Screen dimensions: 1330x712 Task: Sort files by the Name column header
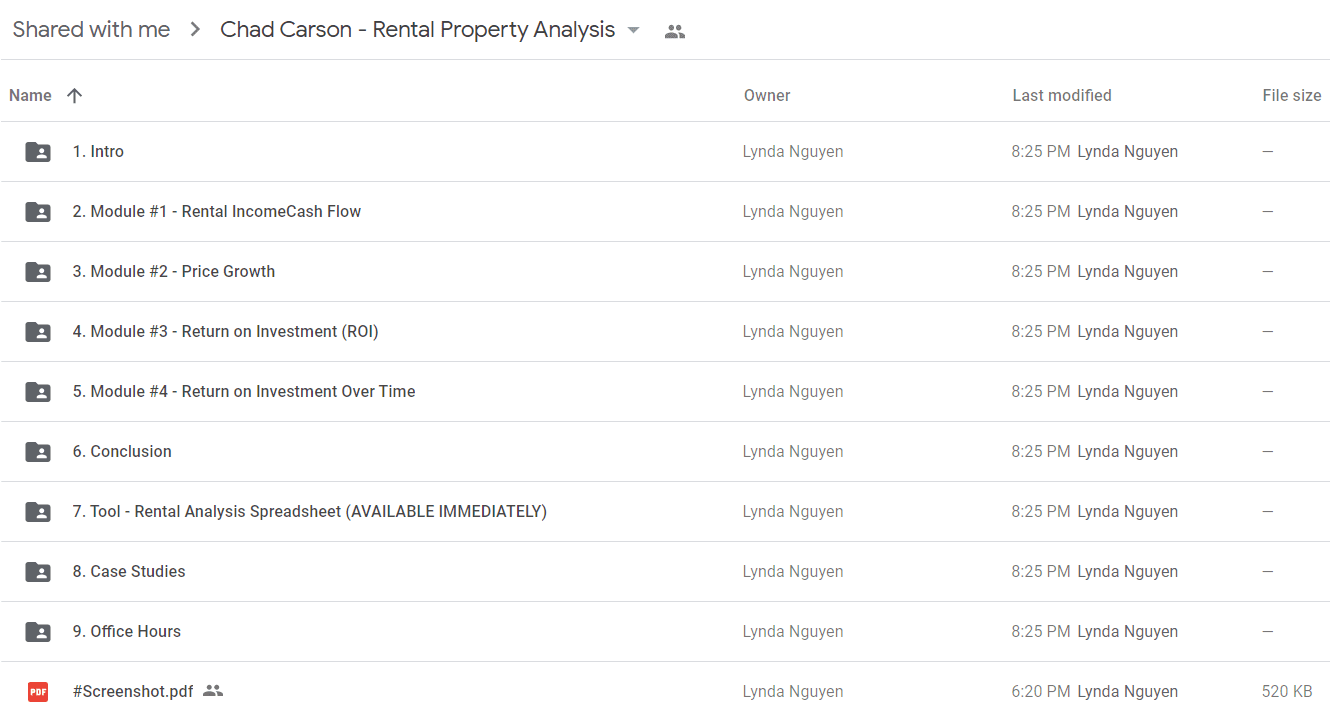pyautogui.click(x=30, y=96)
